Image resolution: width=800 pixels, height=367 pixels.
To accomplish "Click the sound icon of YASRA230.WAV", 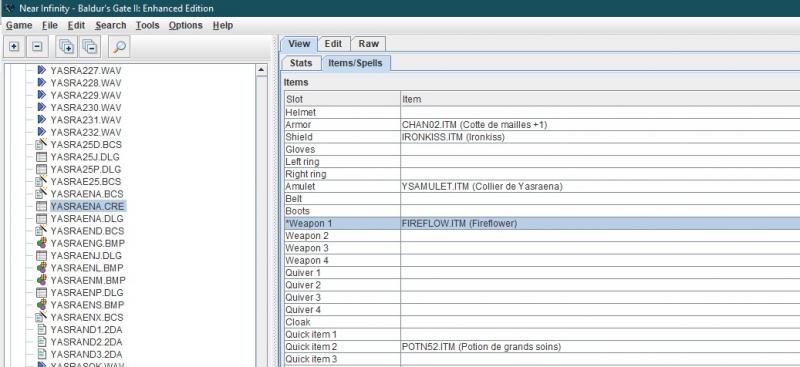I will (x=42, y=107).
